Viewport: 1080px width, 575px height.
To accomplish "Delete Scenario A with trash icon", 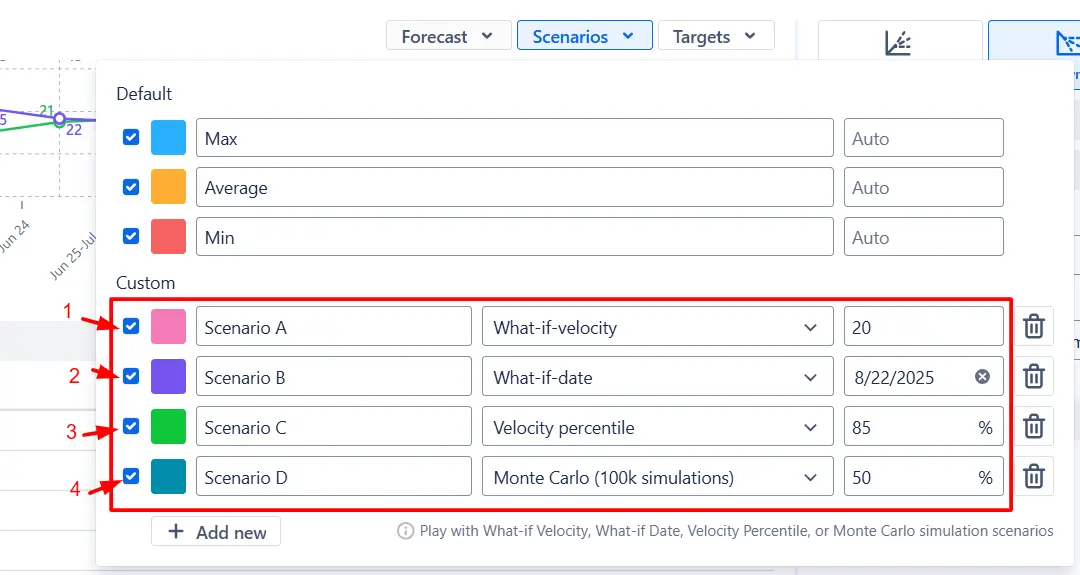I will [1033, 326].
